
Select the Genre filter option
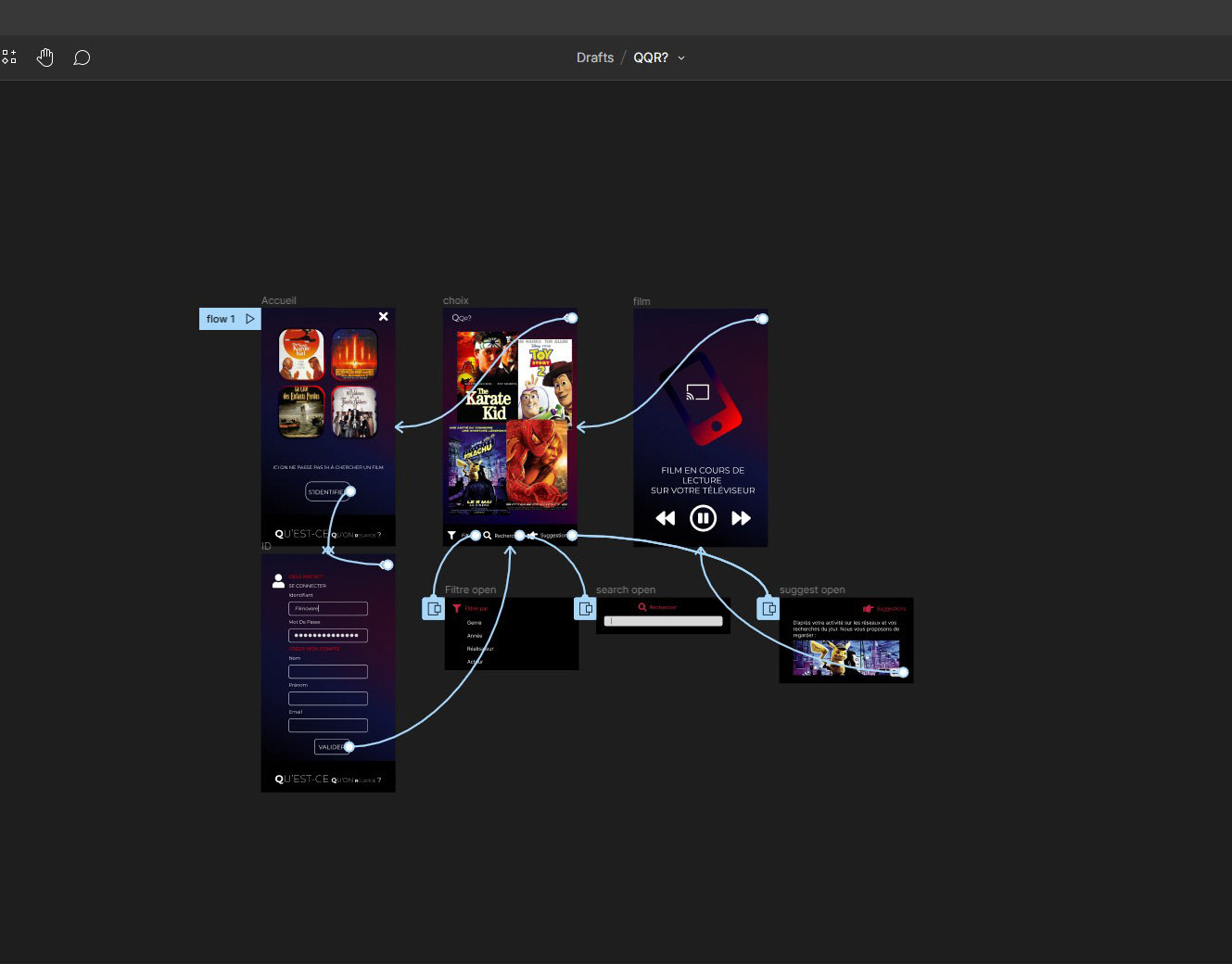(475, 623)
